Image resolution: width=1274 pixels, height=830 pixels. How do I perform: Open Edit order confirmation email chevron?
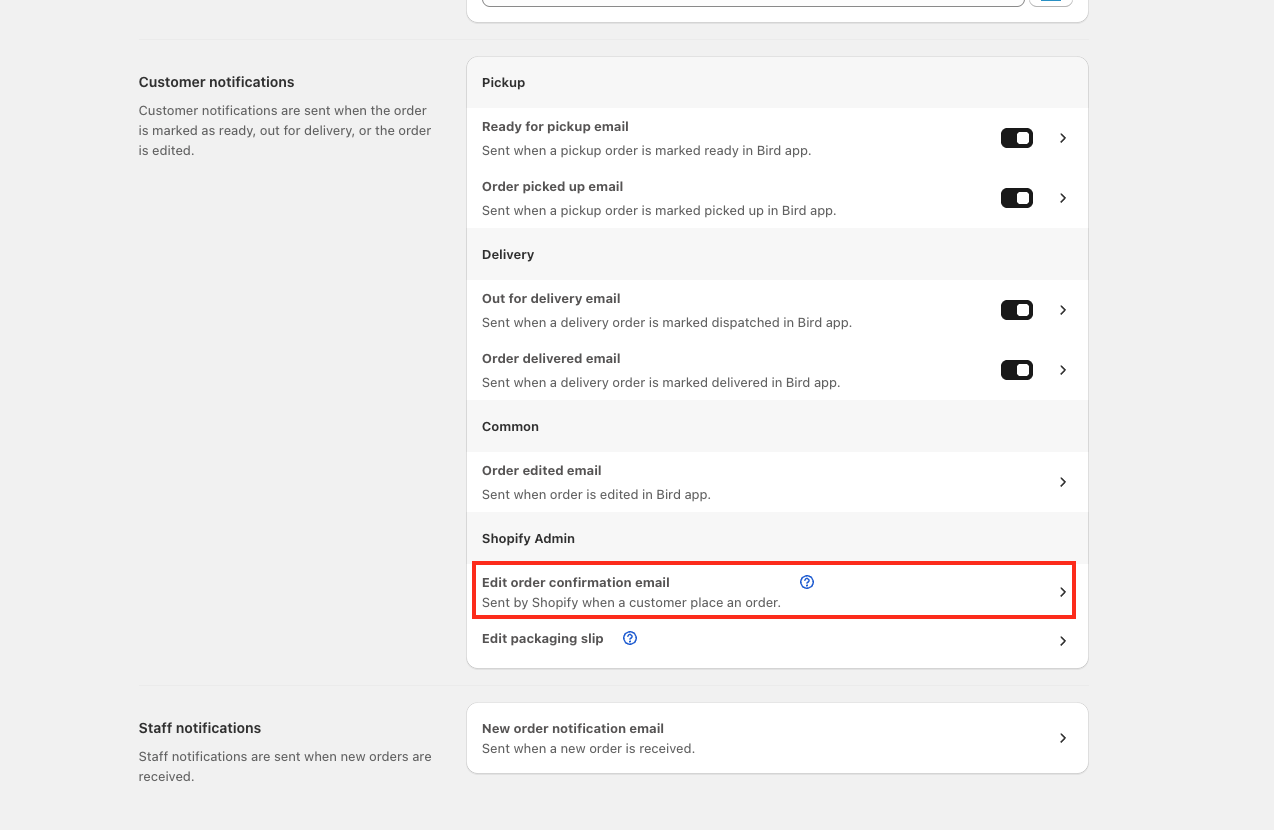click(x=1063, y=592)
